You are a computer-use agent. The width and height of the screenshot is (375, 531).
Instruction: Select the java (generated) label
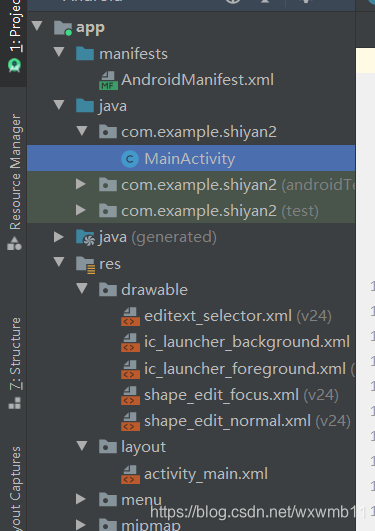coord(158,237)
